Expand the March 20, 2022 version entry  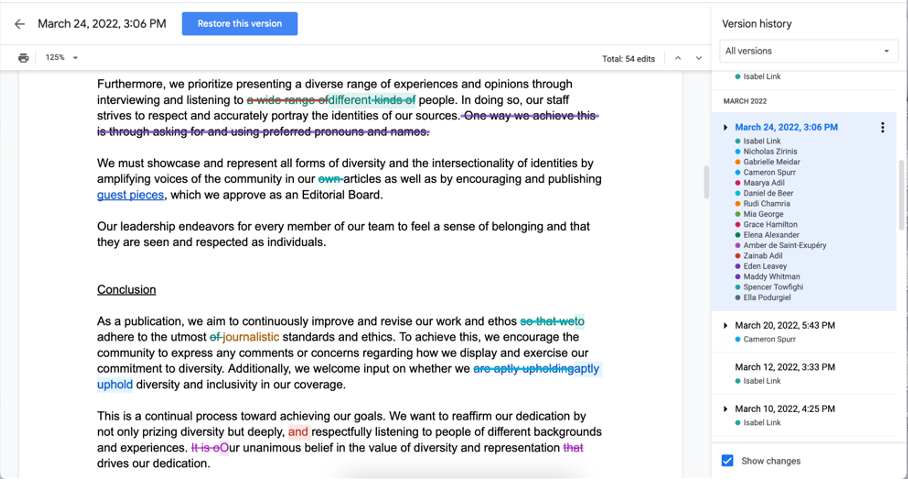click(x=726, y=326)
